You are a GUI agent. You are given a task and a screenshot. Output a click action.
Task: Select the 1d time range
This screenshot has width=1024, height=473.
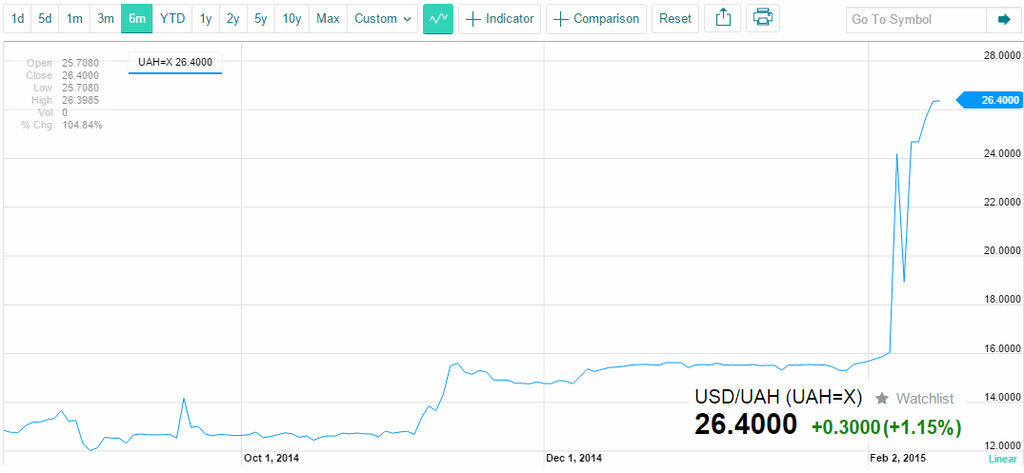click(18, 19)
